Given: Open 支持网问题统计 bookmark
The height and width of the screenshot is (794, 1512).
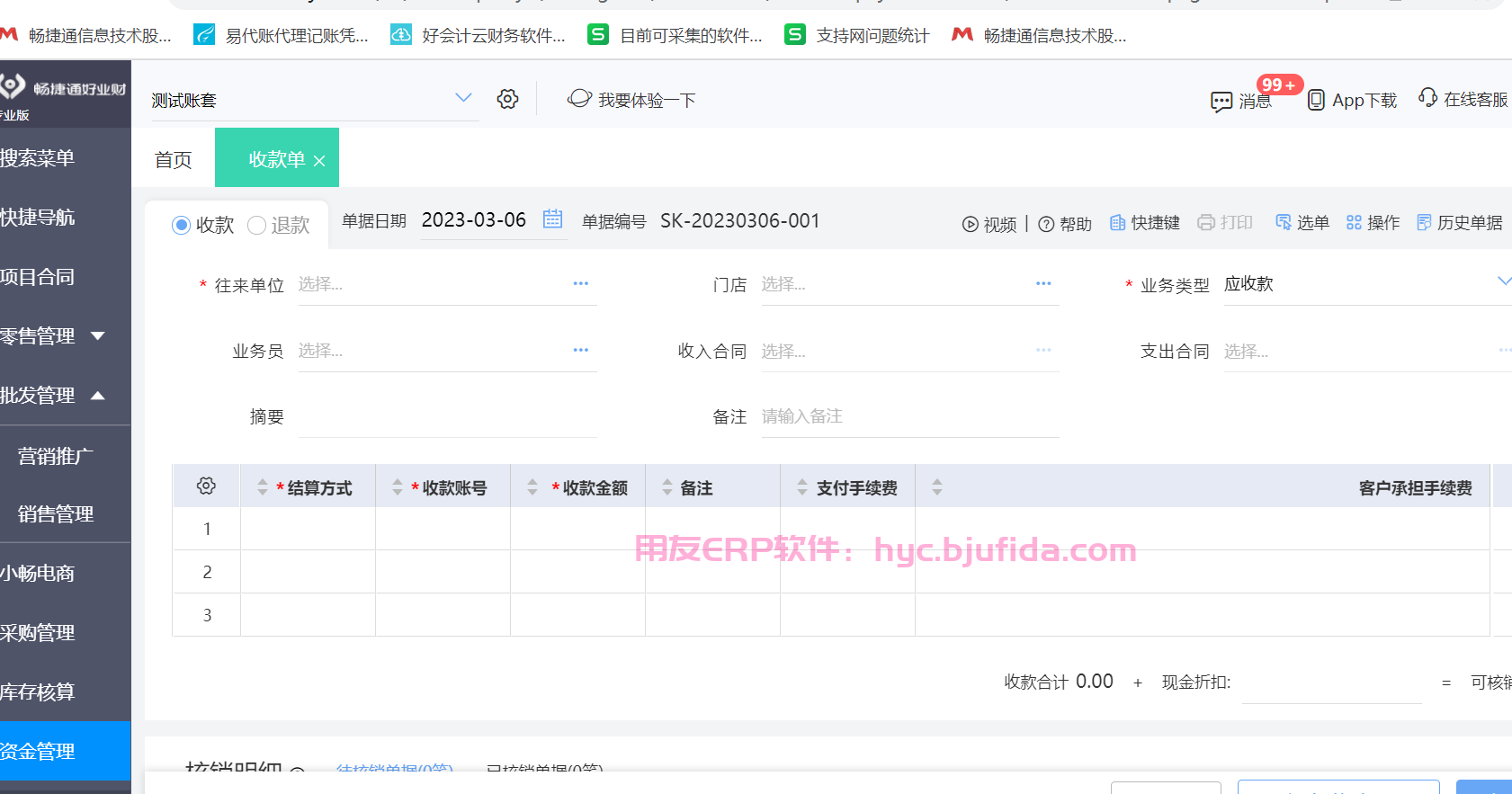Looking at the screenshot, I should [857, 35].
